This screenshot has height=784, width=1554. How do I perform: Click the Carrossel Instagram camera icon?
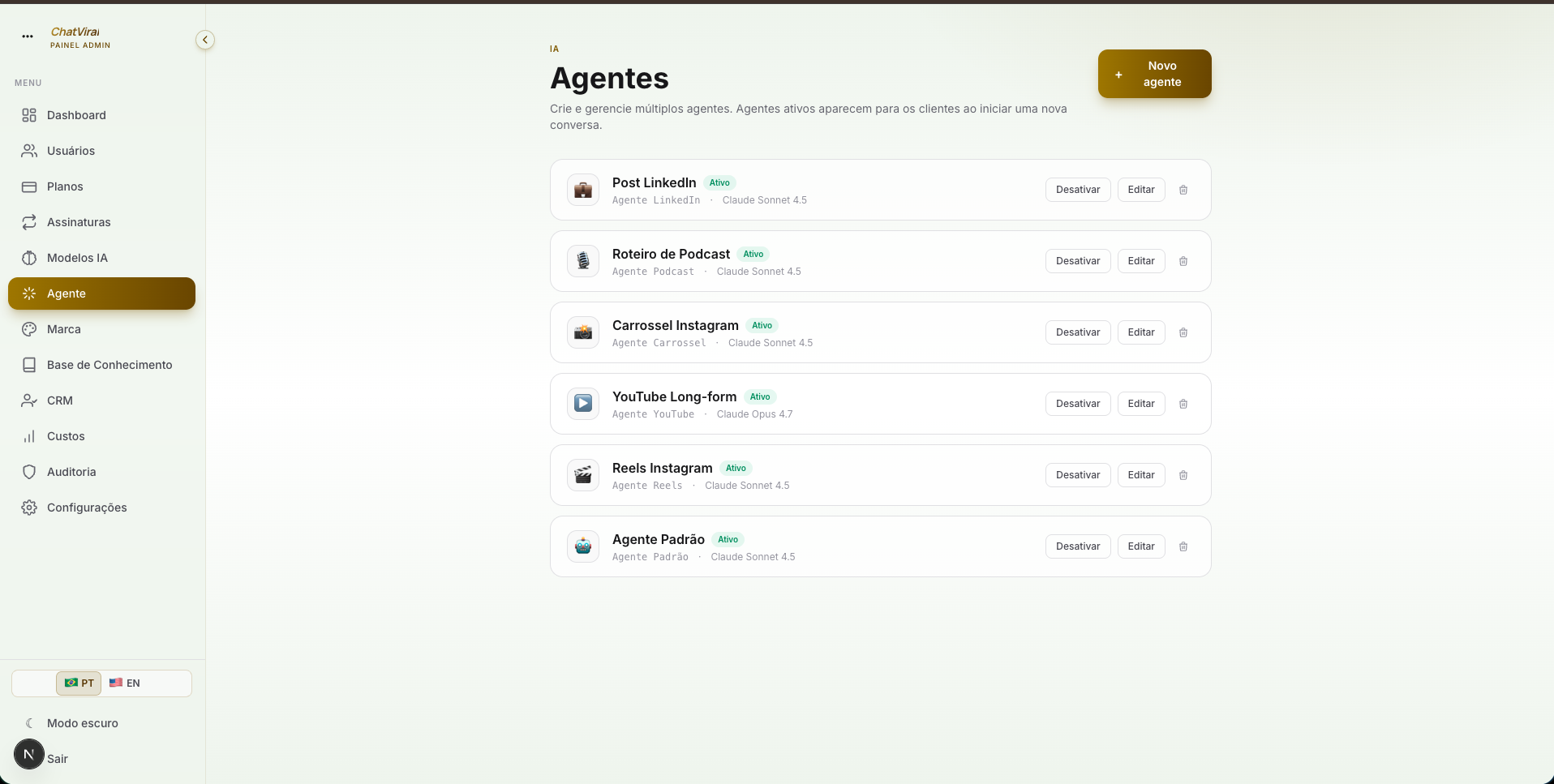583,332
